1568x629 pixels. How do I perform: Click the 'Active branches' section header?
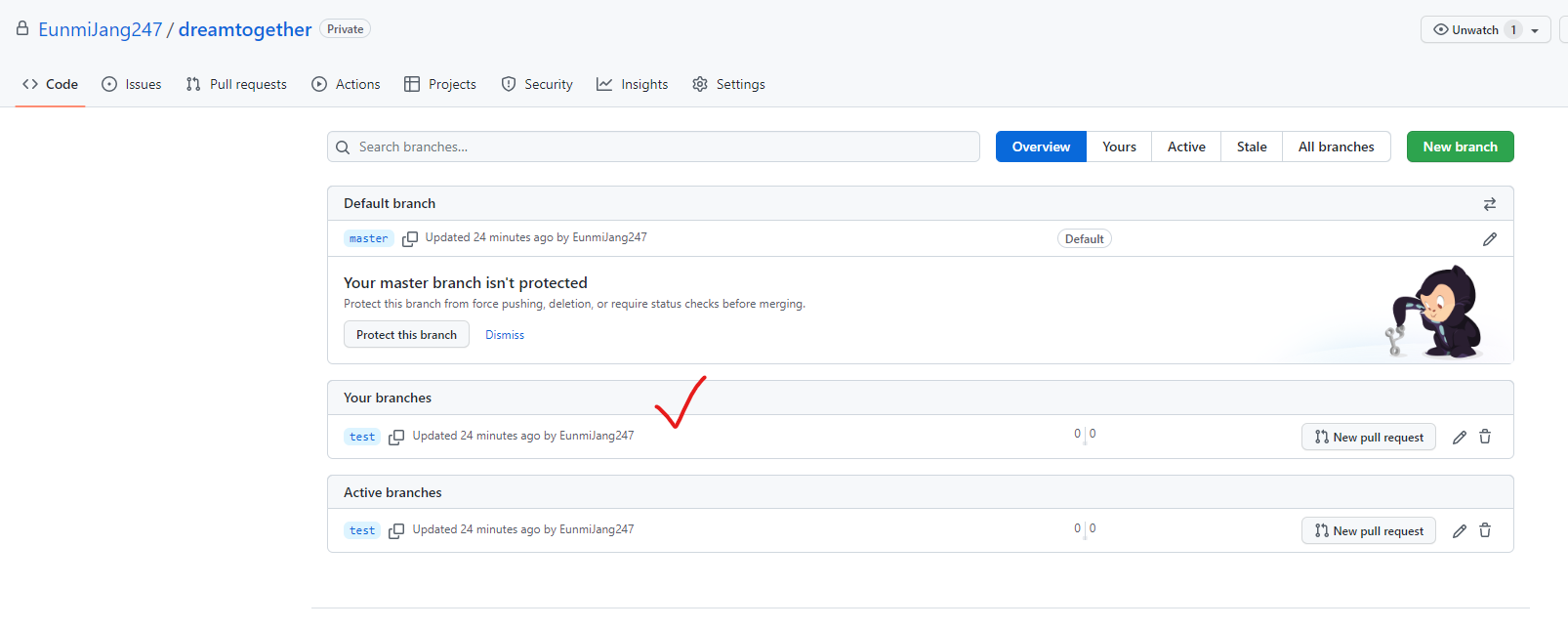pyautogui.click(x=392, y=492)
